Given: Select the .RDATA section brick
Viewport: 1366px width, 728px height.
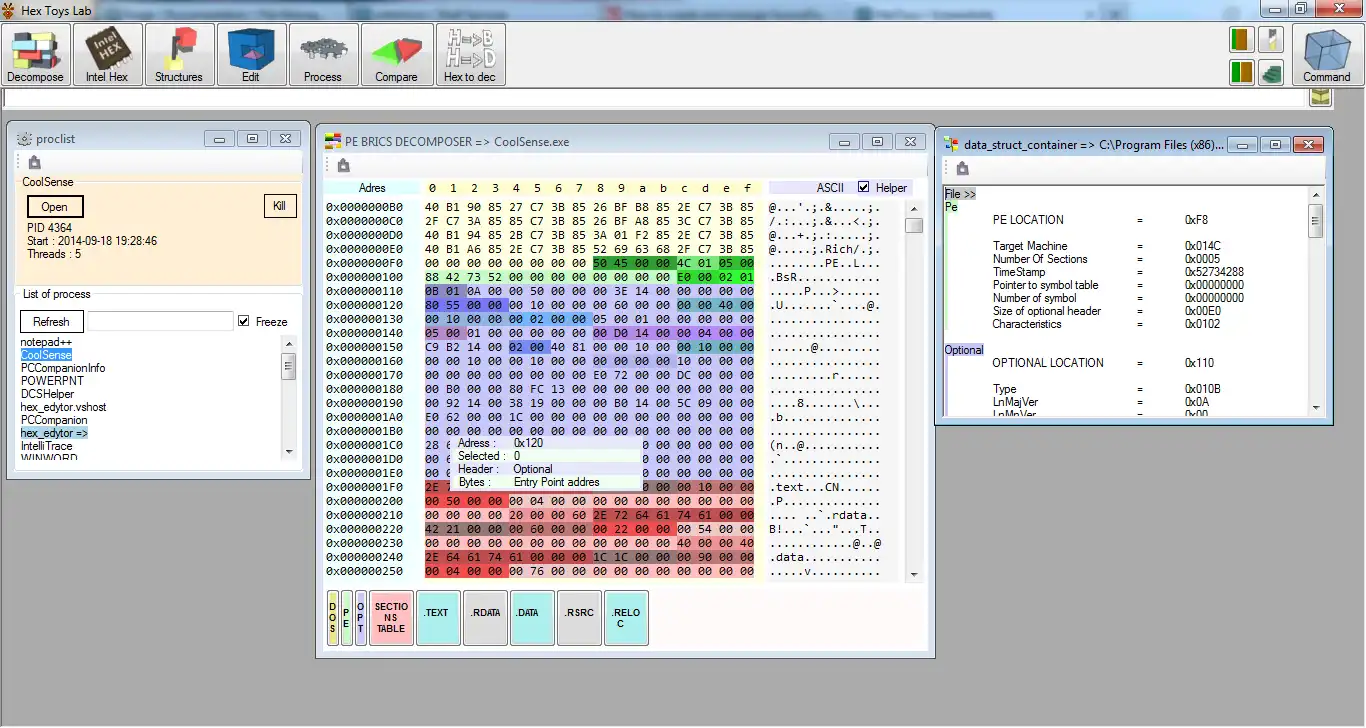Looking at the screenshot, I should pos(485,617).
